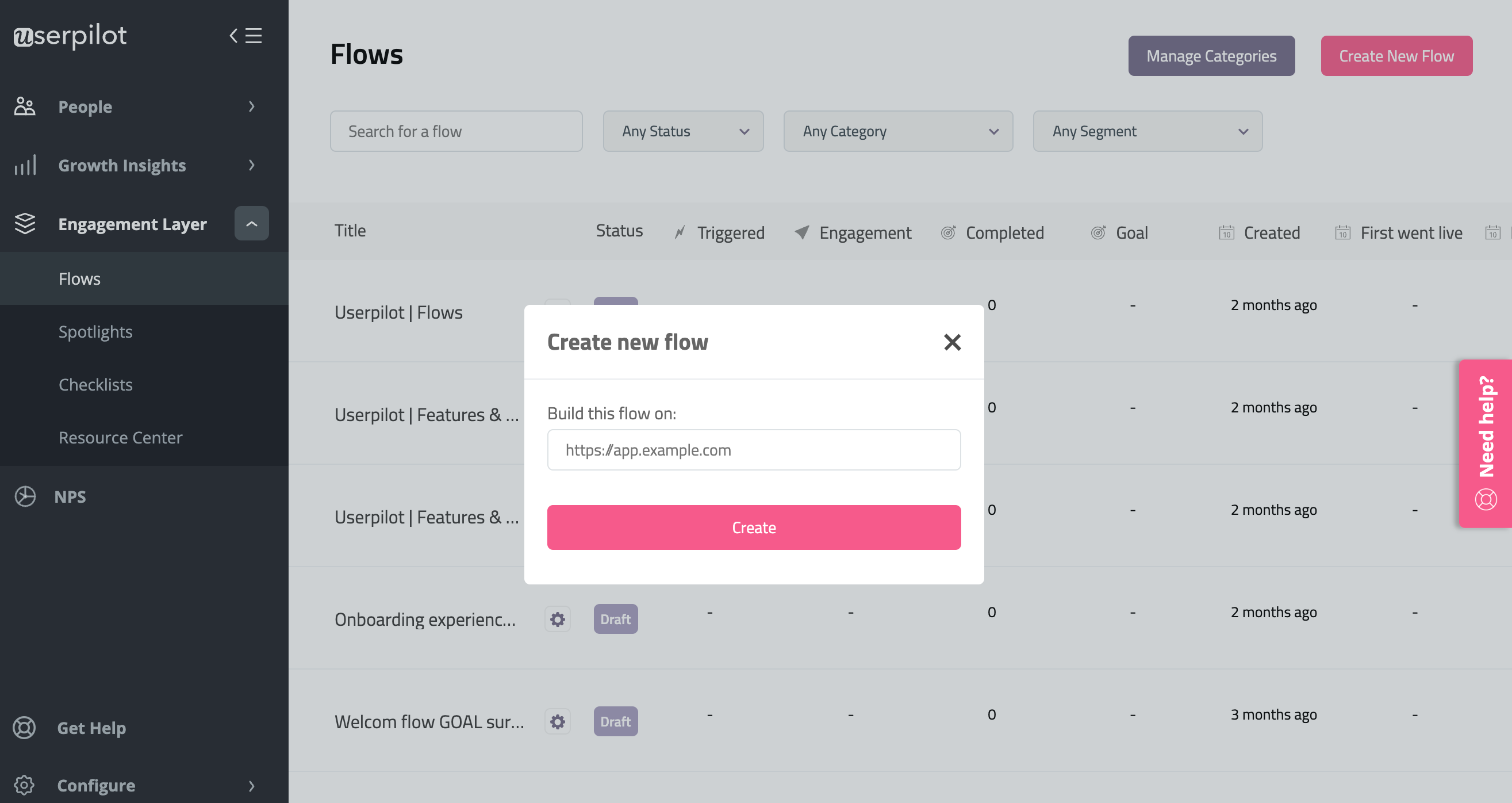Click the Userpilot logo icon
The image size is (1512, 803).
point(23,35)
